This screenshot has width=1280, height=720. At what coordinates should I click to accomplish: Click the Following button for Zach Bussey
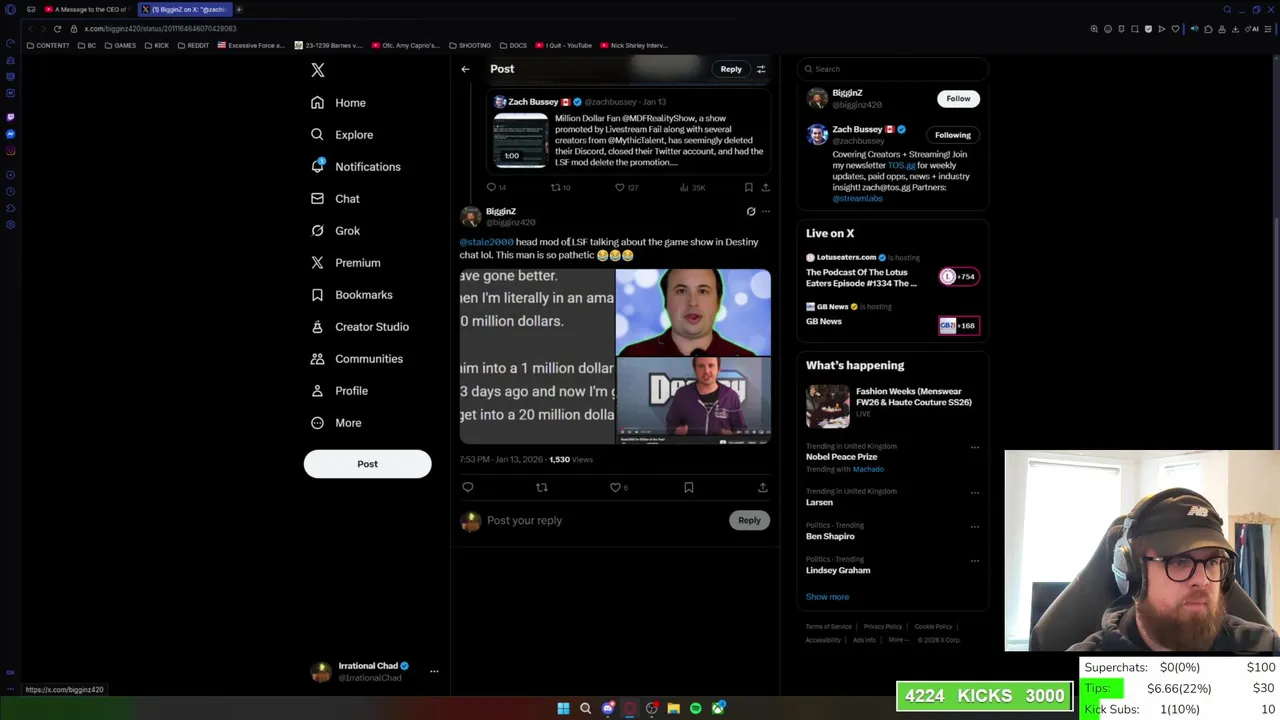(953, 135)
